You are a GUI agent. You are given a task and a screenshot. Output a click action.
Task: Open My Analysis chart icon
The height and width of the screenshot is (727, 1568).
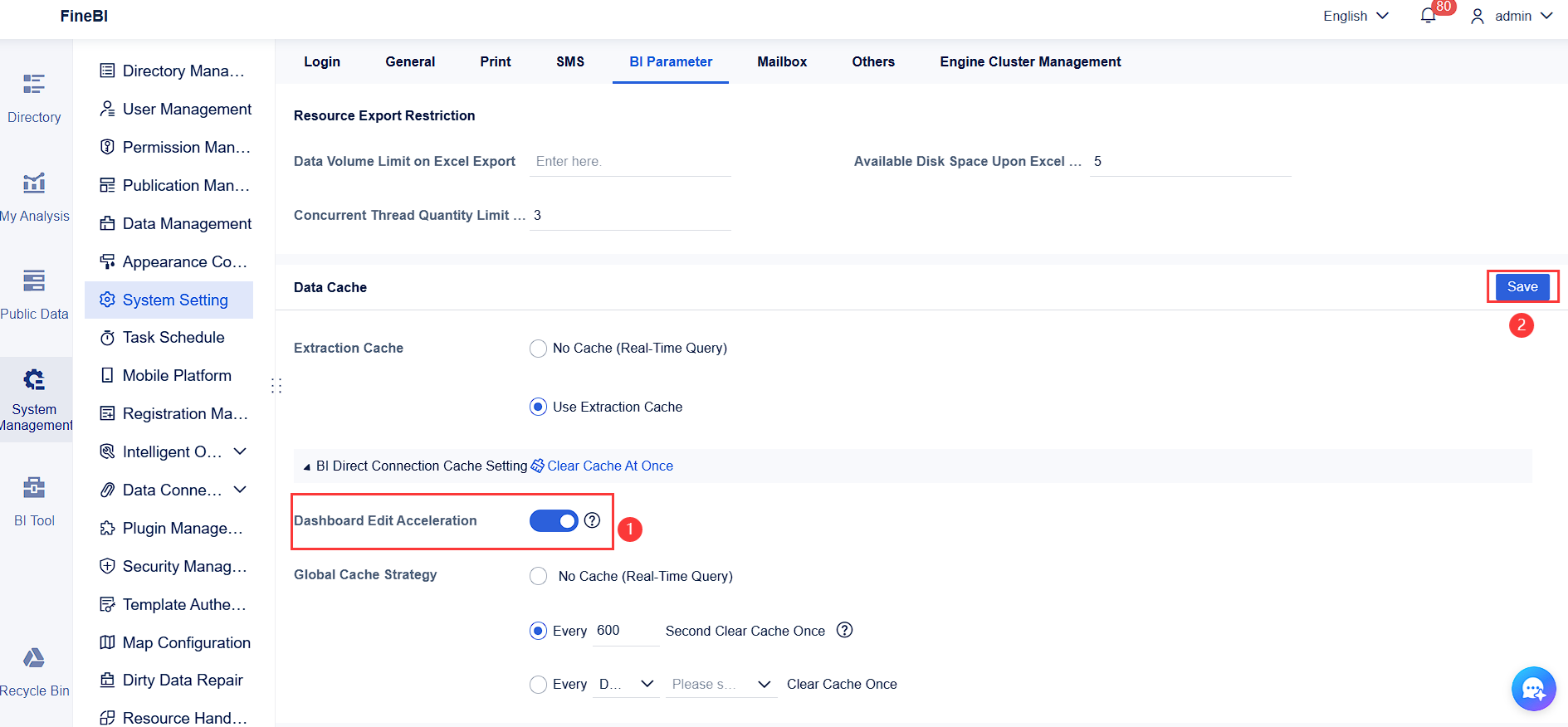point(34,183)
